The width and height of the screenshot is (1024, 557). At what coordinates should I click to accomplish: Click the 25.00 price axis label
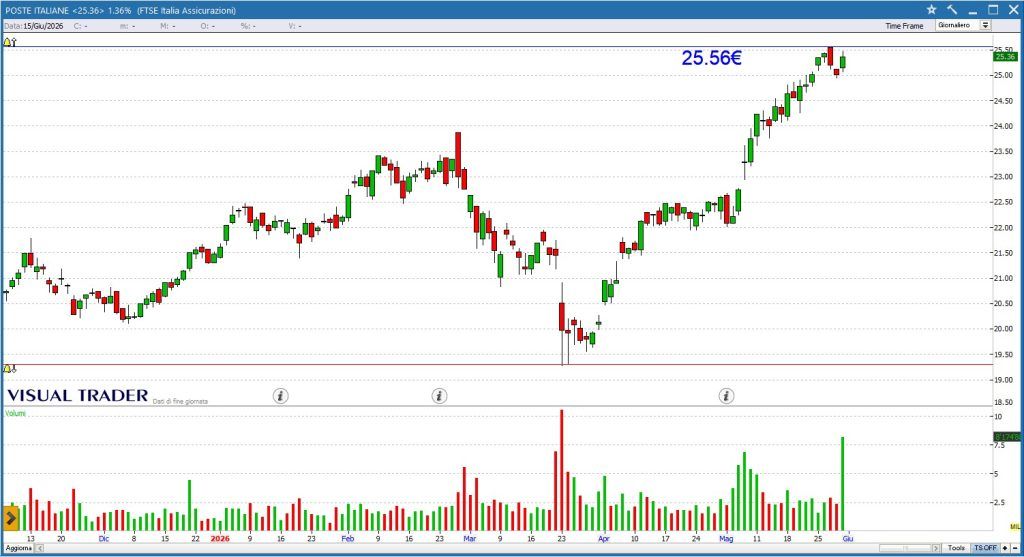(x=1003, y=75)
